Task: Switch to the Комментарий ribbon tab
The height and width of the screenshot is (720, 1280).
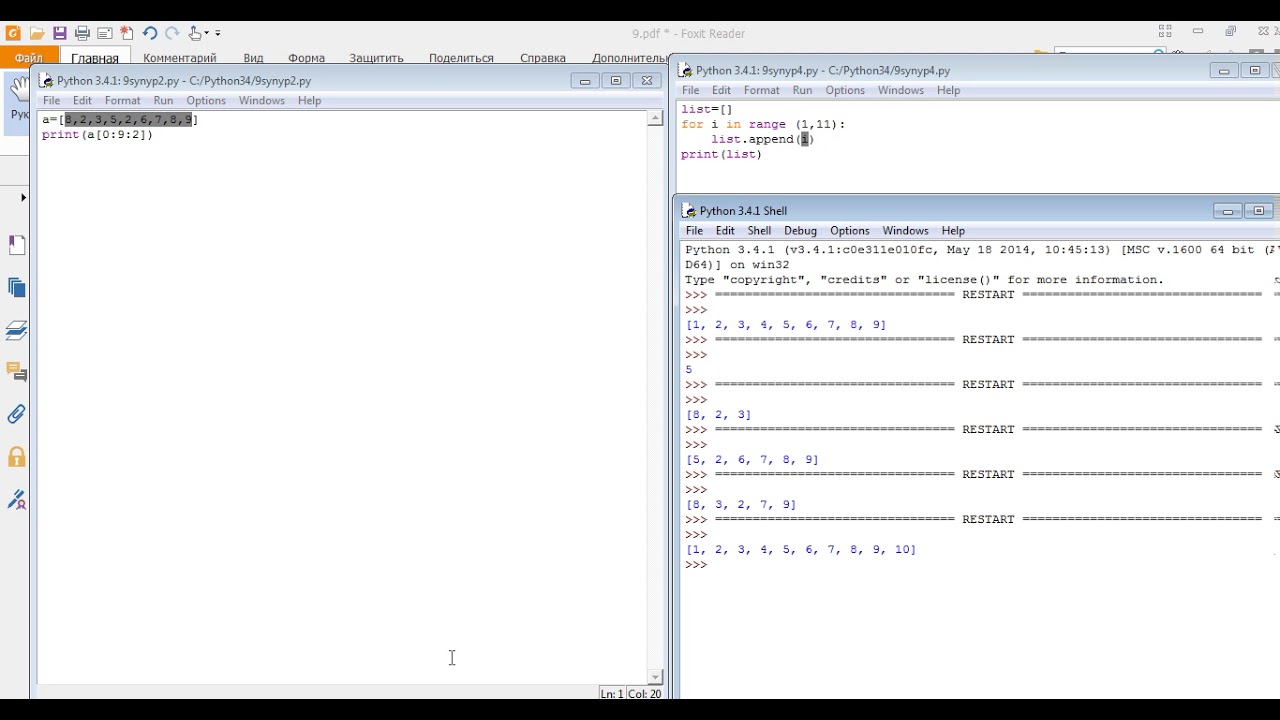Action: point(180,58)
